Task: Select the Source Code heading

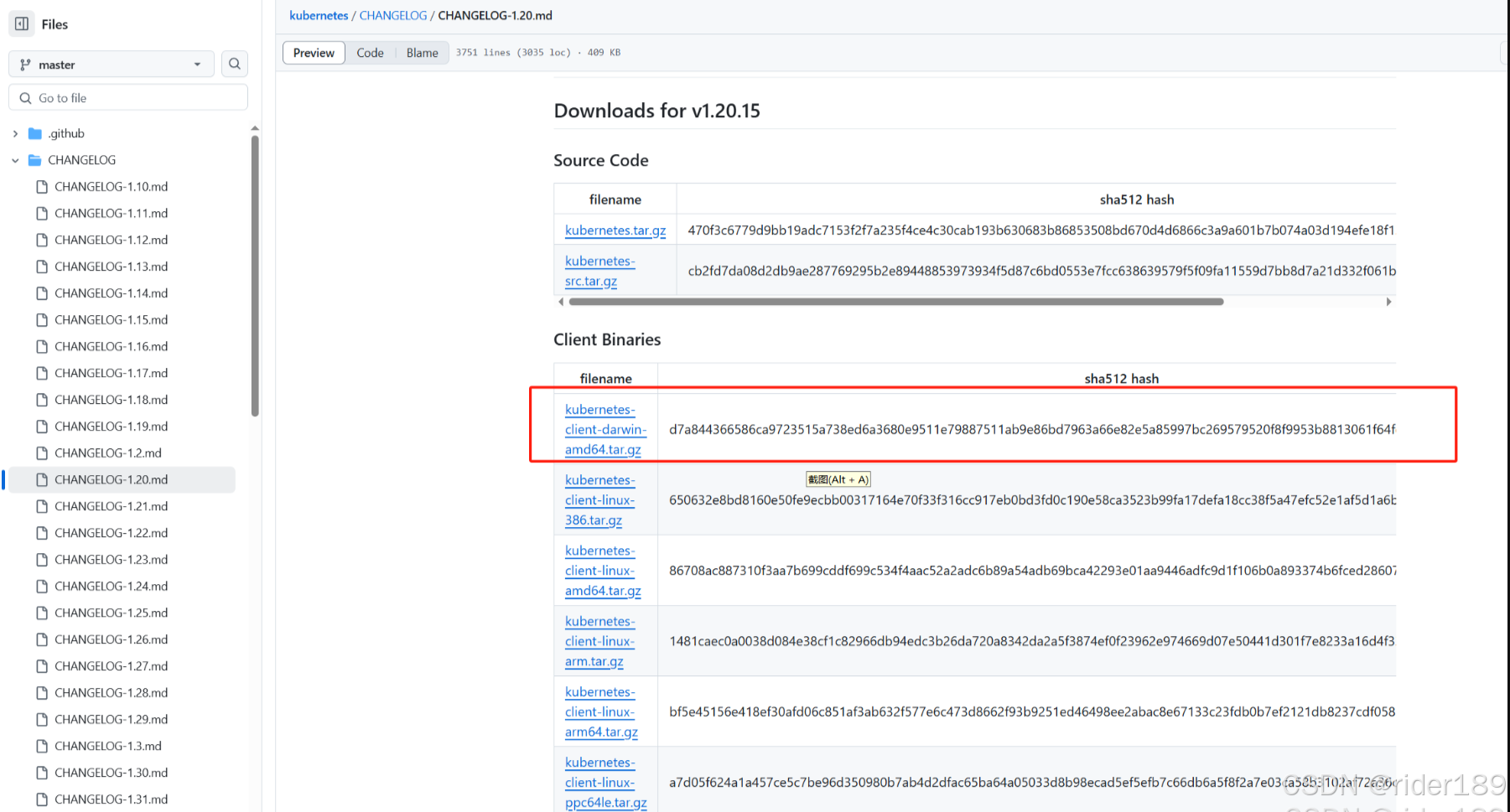Action: coord(601,160)
